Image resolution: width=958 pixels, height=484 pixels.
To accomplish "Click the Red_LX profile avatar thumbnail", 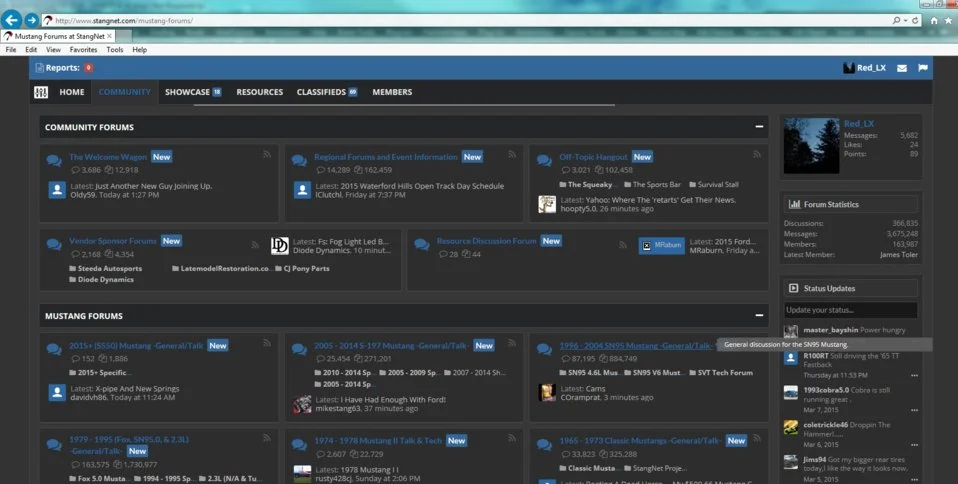I will tap(811, 145).
